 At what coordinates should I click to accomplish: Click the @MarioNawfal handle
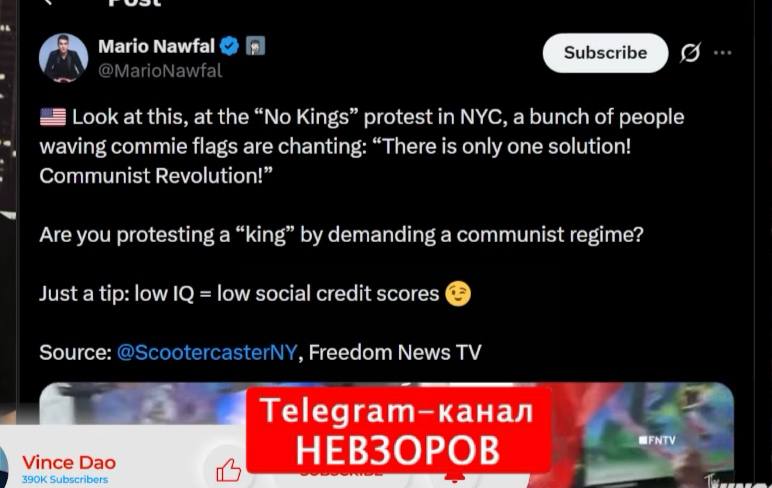(x=160, y=71)
